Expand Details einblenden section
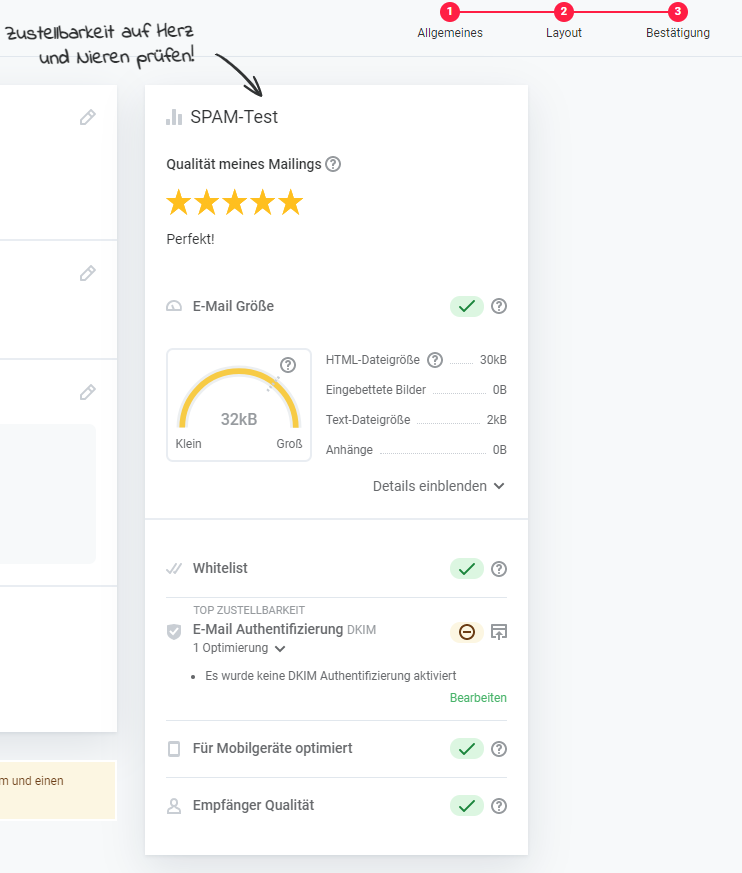This screenshot has height=873, width=742. (438, 486)
